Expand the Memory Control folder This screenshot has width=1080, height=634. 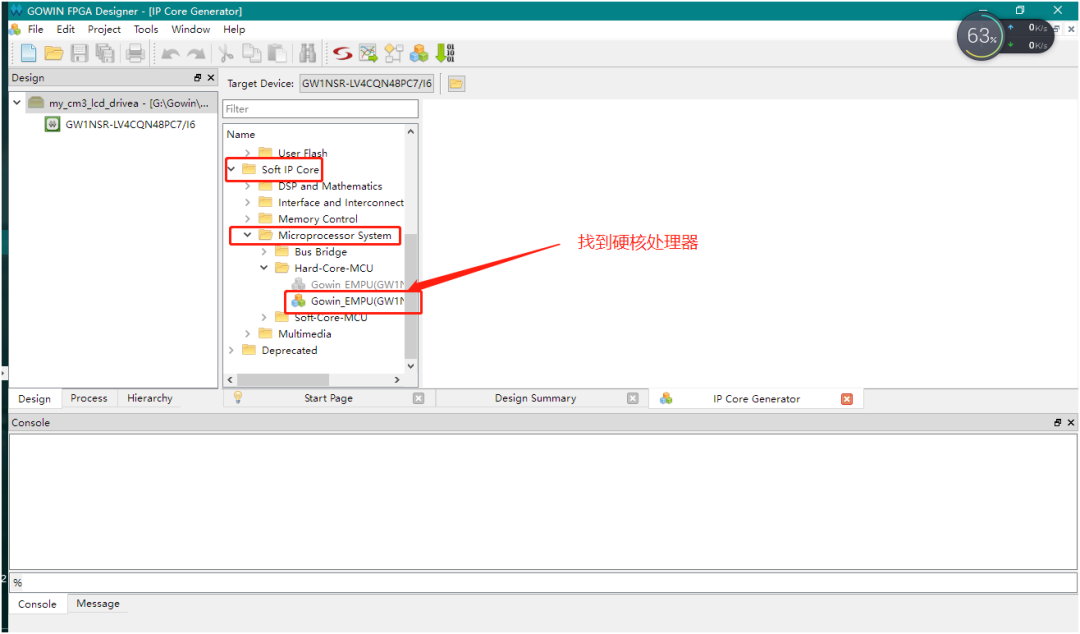coord(247,219)
